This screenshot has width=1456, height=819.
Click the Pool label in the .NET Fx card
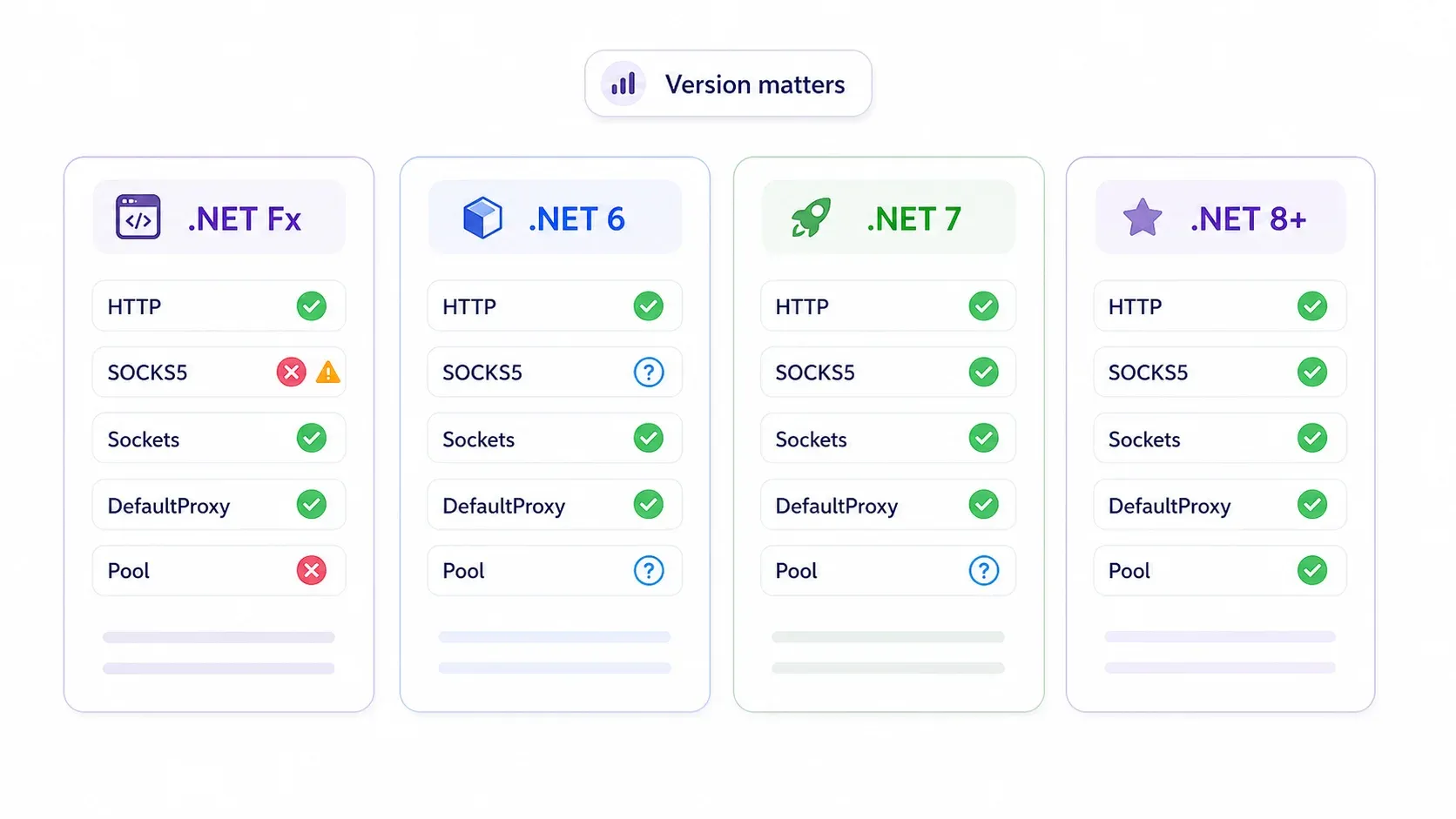point(129,572)
